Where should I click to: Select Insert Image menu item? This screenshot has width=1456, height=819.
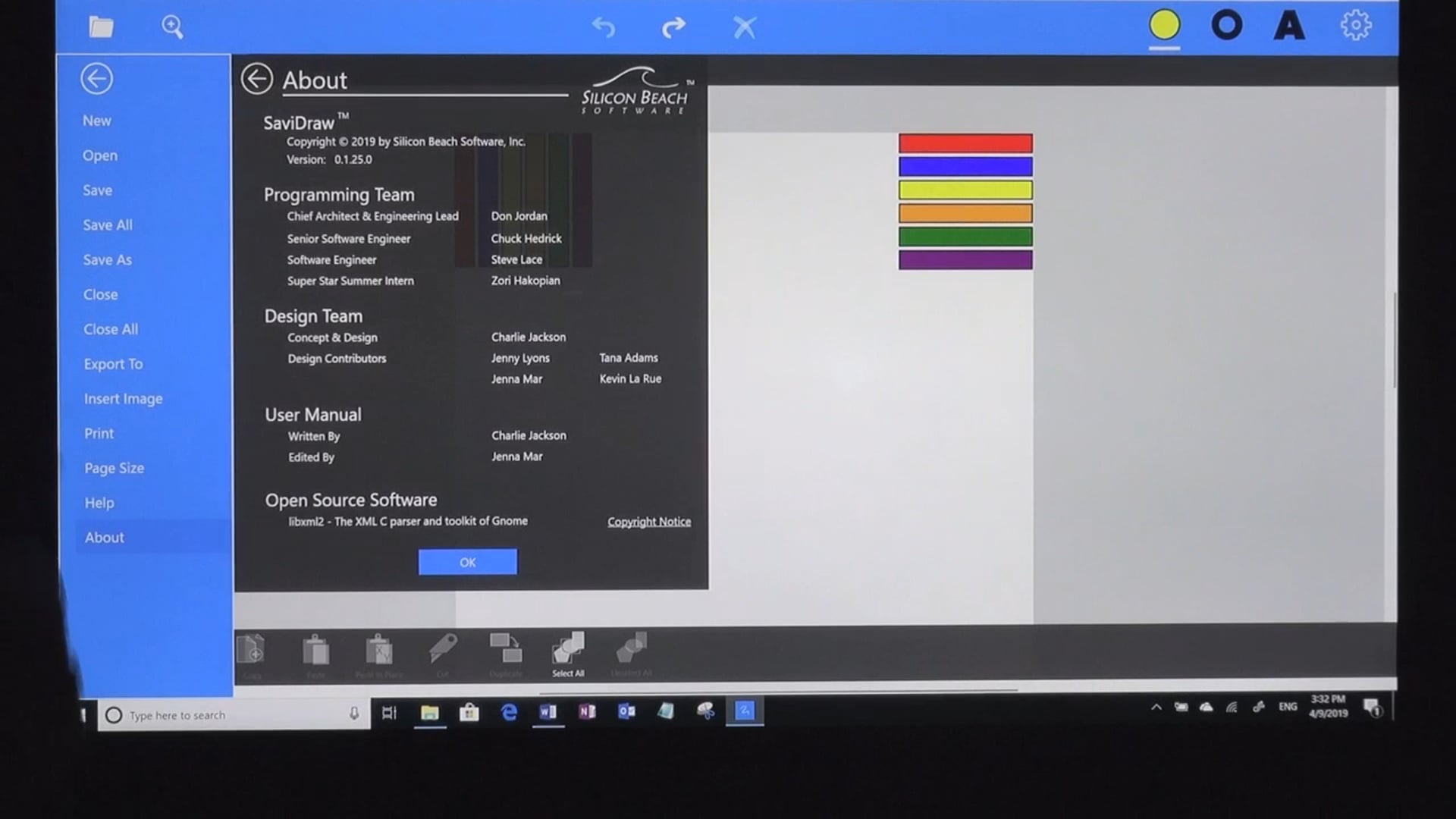[123, 399]
